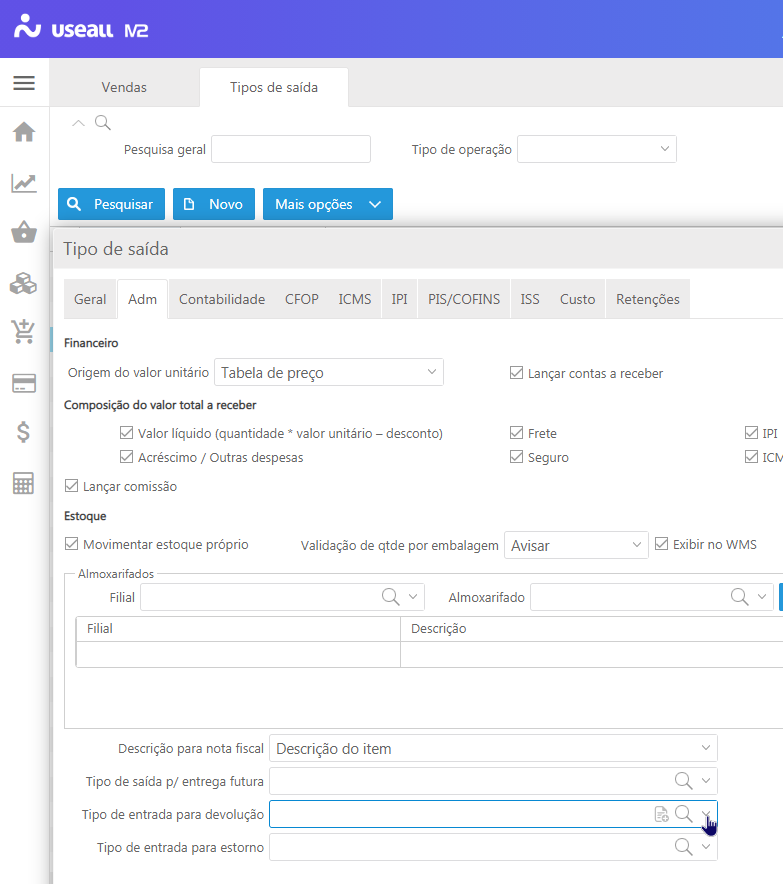Expand Tipo de saída p/ entrega futura arrow
Viewport: 783px width, 884px height.
[x=706, y=781]
